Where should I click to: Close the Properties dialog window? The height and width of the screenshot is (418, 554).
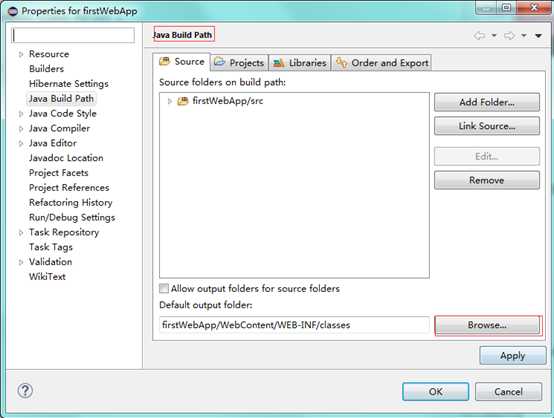coord(535,8)
